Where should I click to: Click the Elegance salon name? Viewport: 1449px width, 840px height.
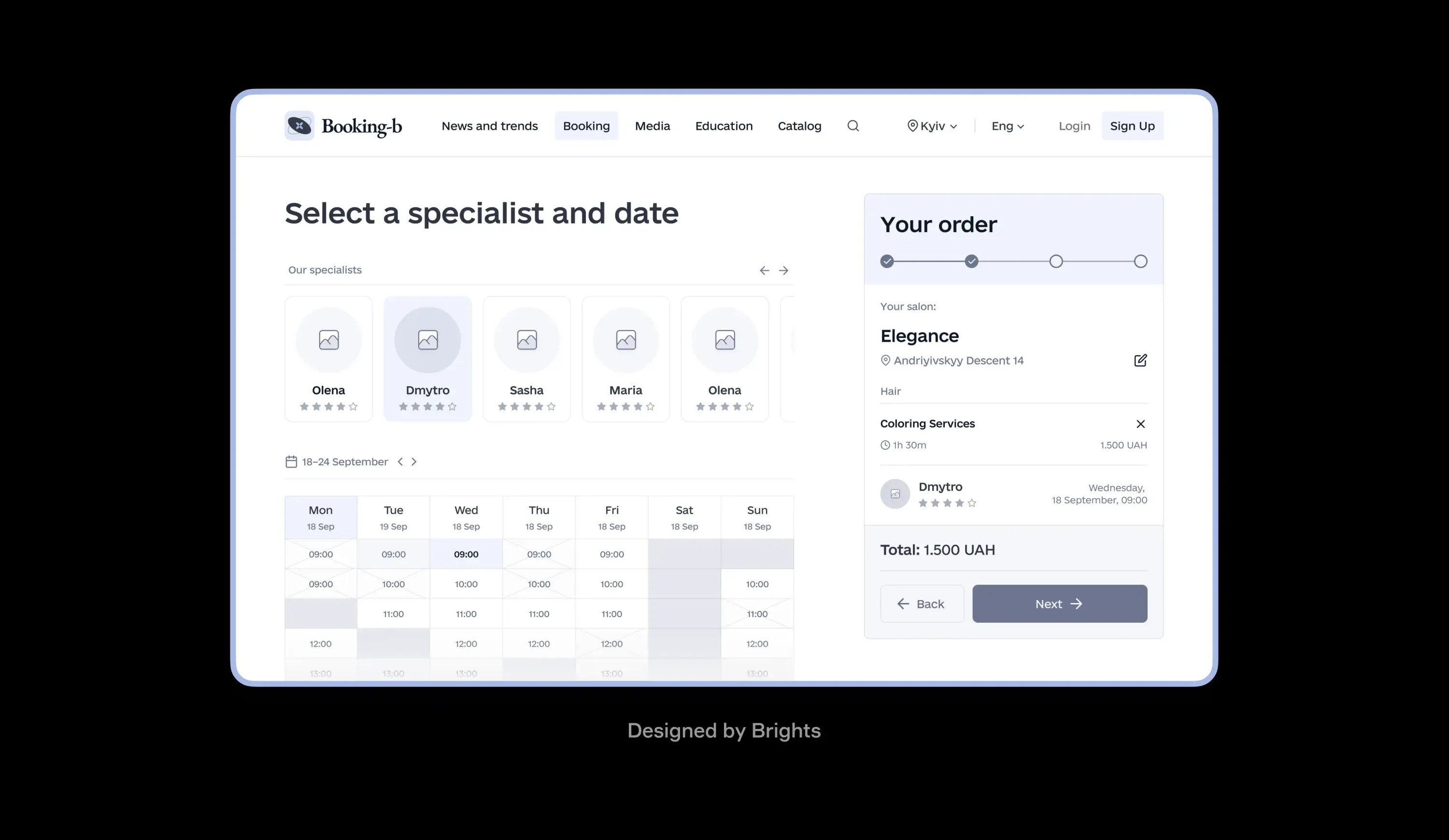pos(920,336)
